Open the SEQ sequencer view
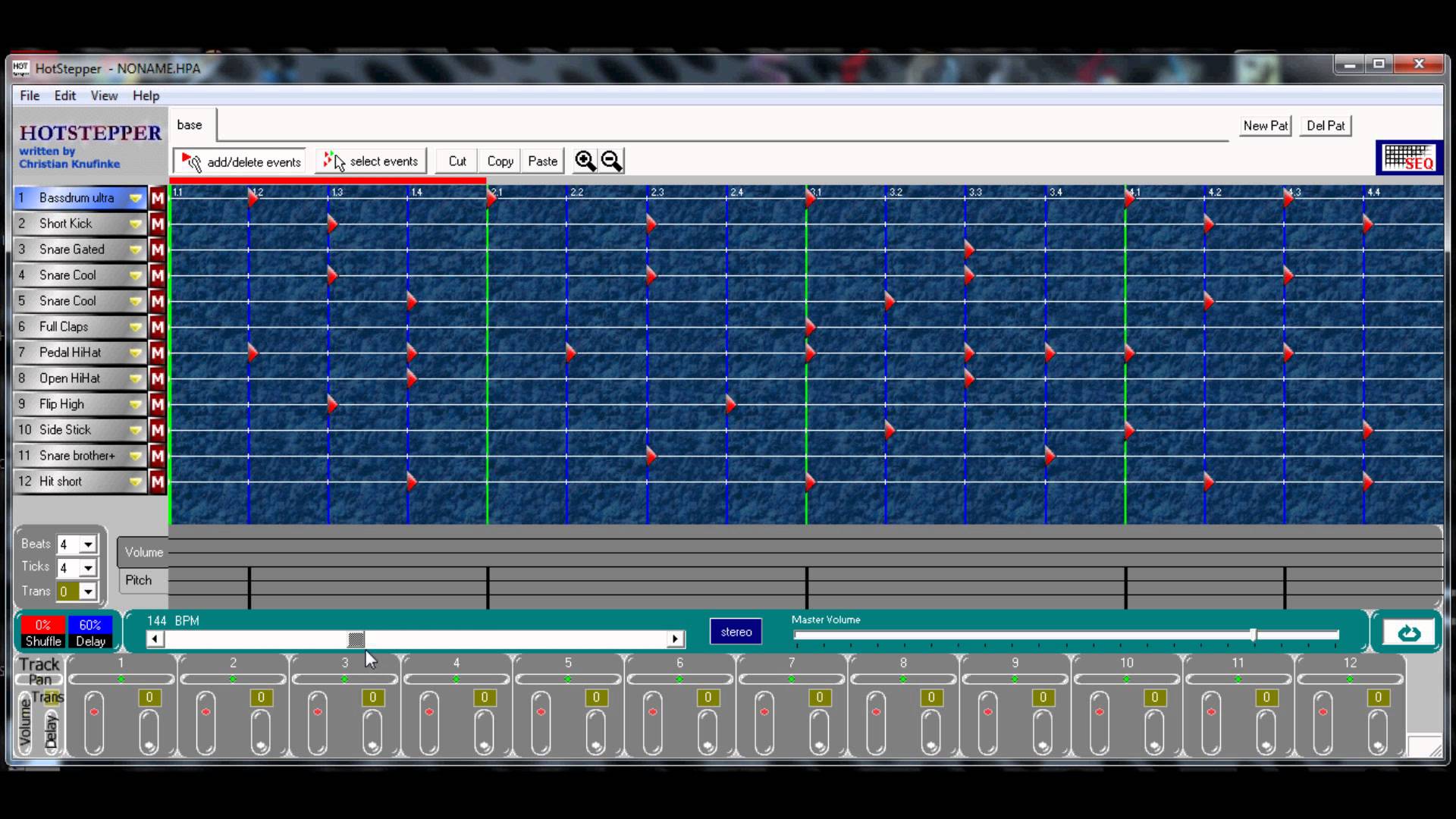 coord(1408,157)
